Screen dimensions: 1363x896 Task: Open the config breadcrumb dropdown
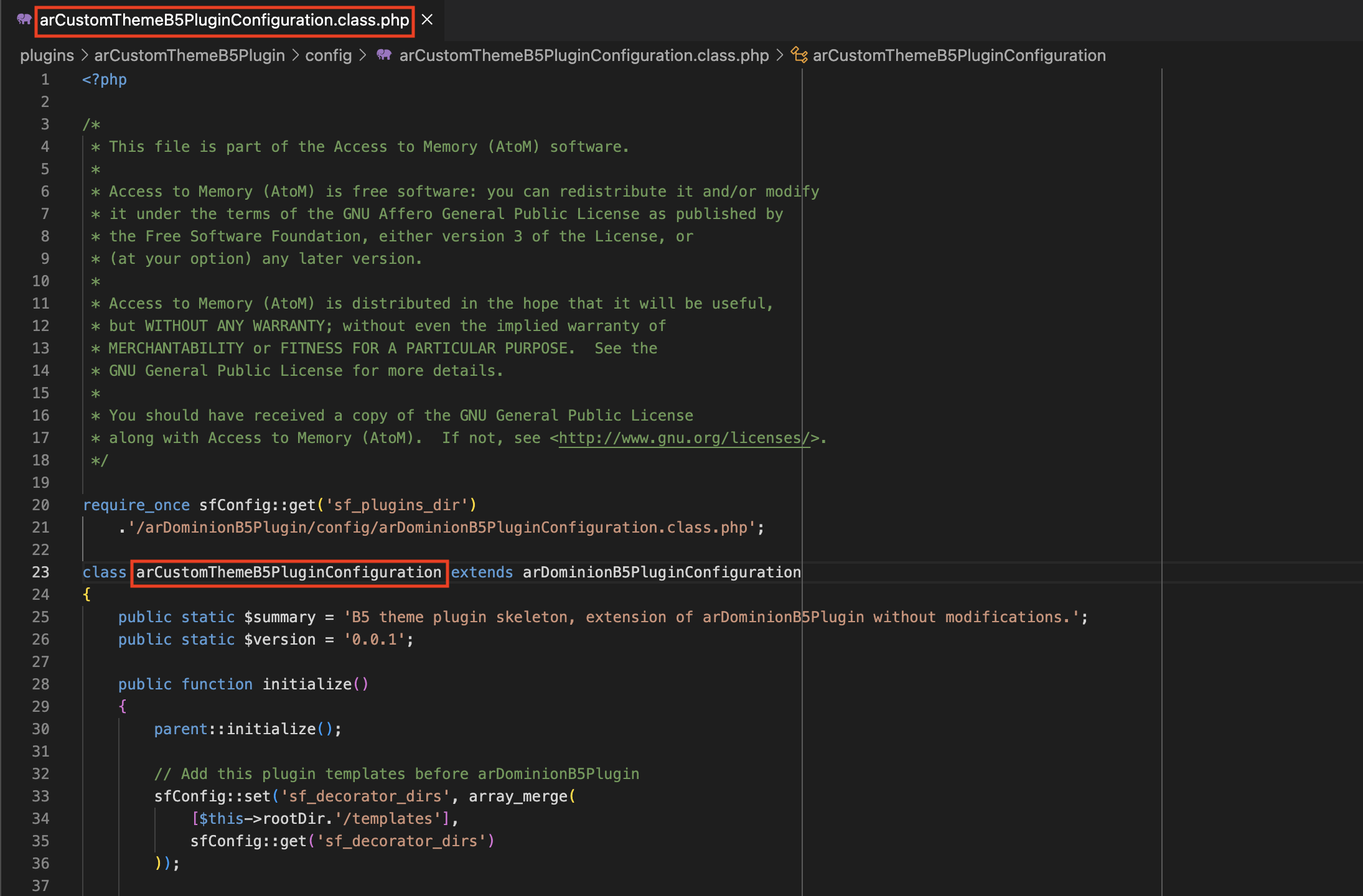[328, 55]
